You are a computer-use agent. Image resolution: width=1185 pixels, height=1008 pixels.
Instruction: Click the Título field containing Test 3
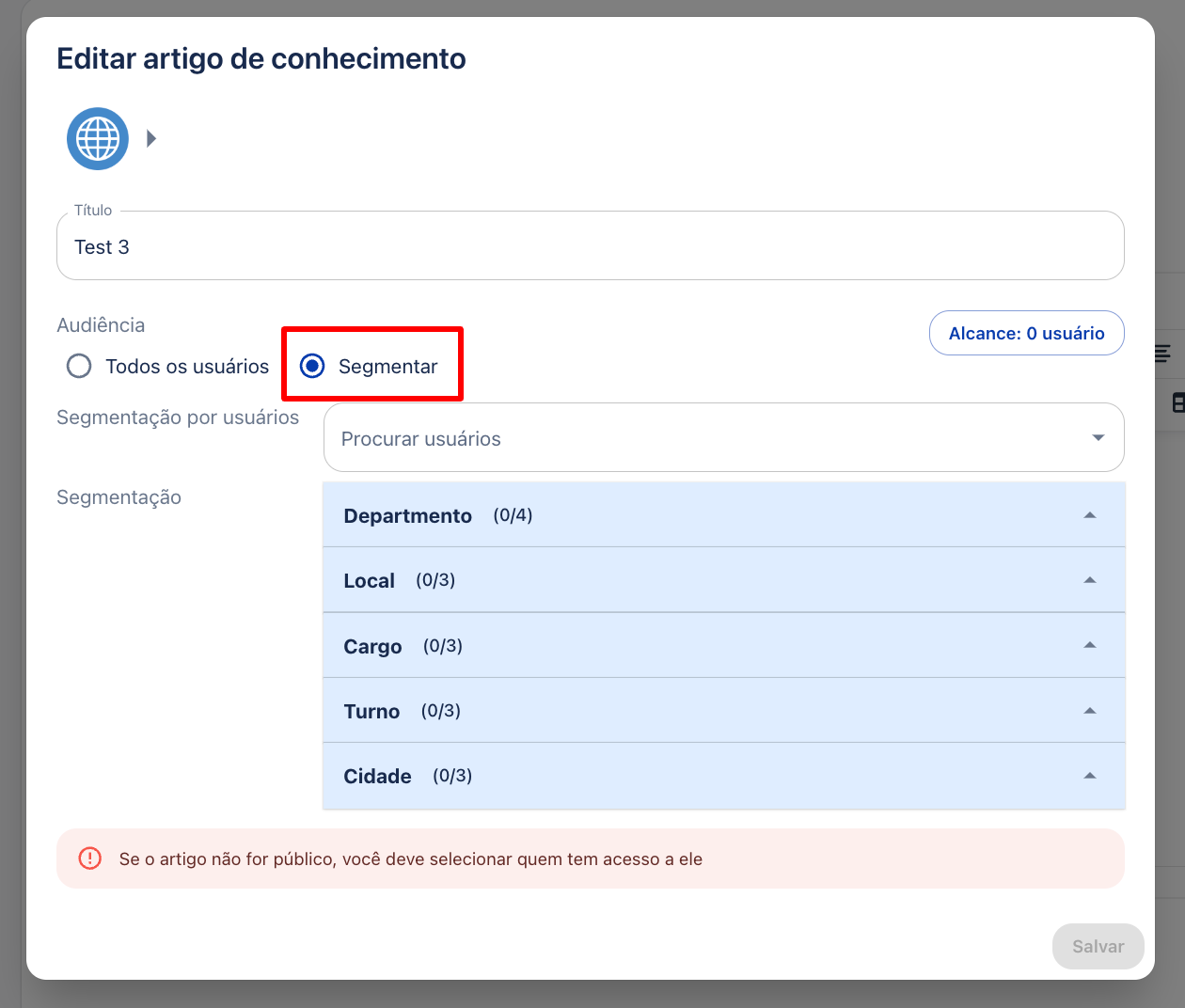coord(590,247)
